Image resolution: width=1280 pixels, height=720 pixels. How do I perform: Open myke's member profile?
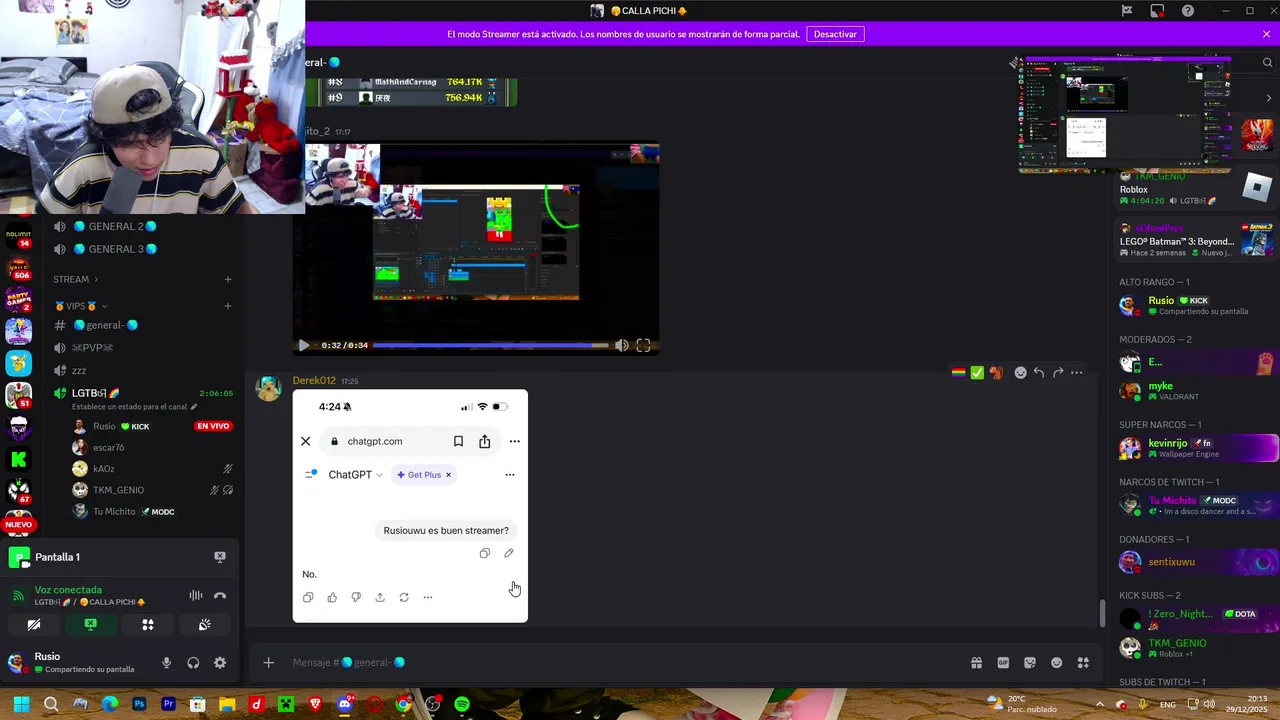1195,391
